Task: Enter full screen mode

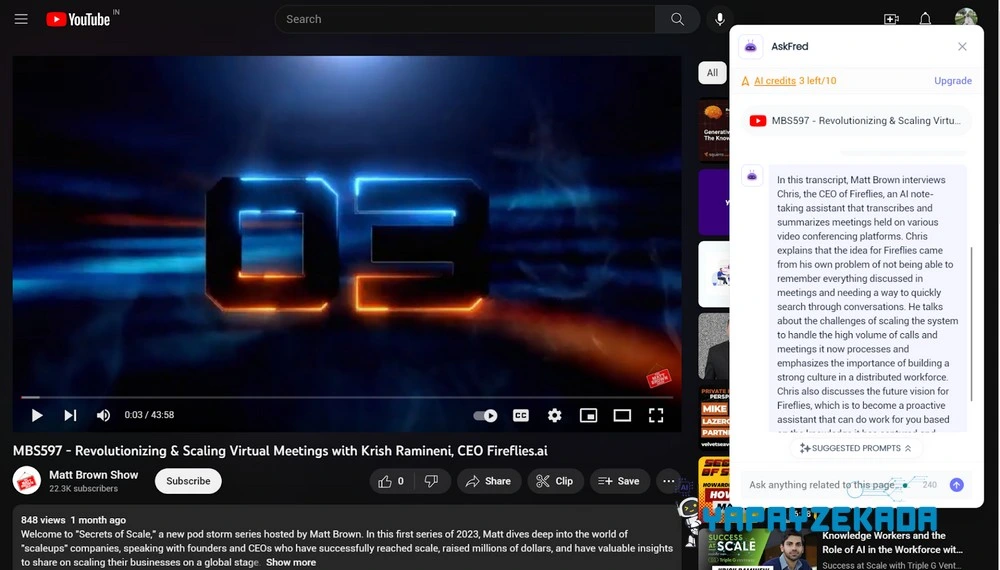Action: point(656,415)
